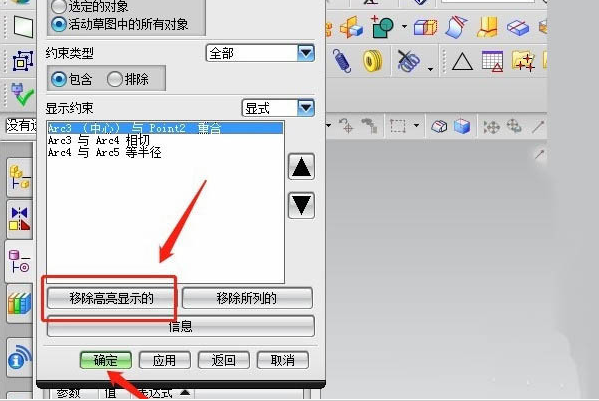Switch to shaded blue cube display
The width and height of the screenshot is (599, 401).
tap(462, 126)
